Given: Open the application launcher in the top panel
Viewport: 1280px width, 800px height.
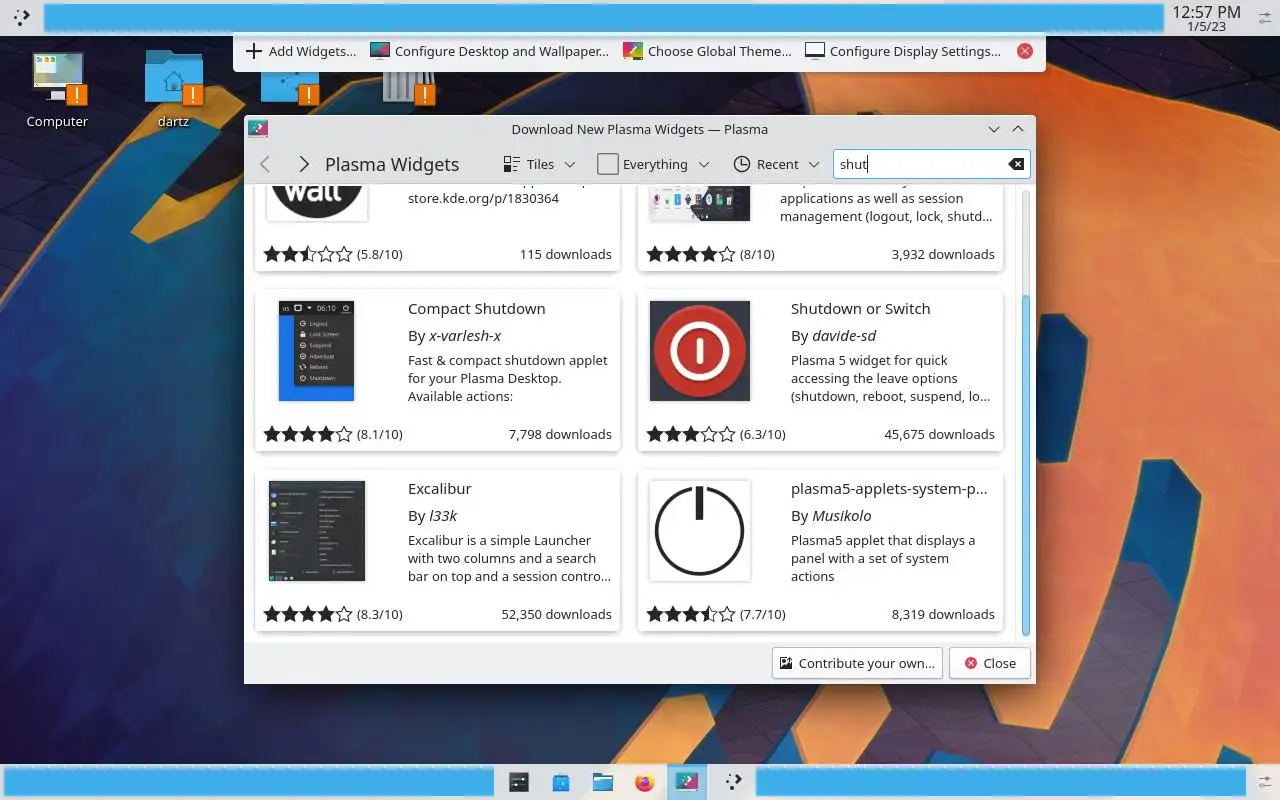Looking at the screenshot, I should pyautogui.click(x=21, y=17).
